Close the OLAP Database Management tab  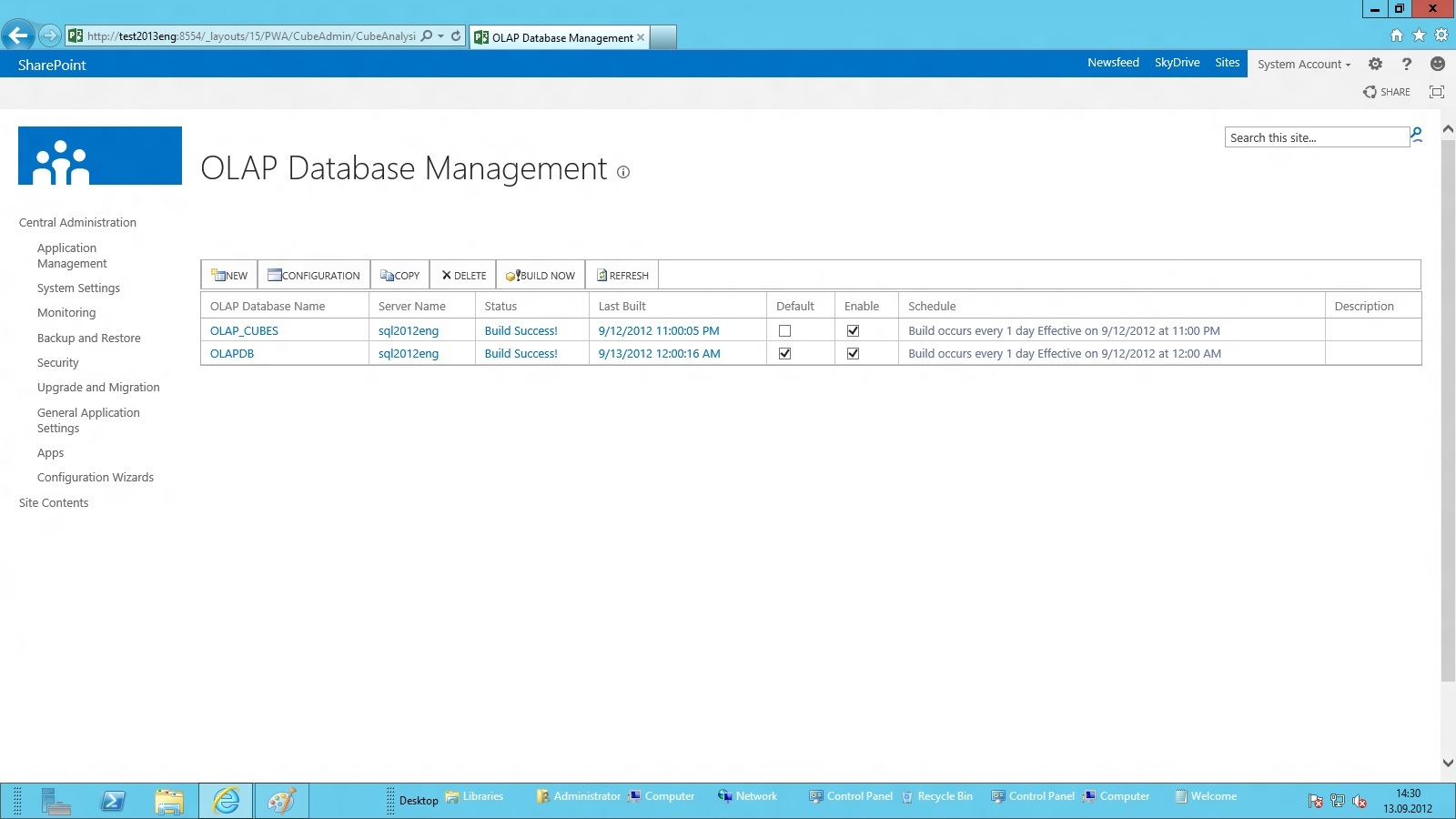(x=641, y=37)
